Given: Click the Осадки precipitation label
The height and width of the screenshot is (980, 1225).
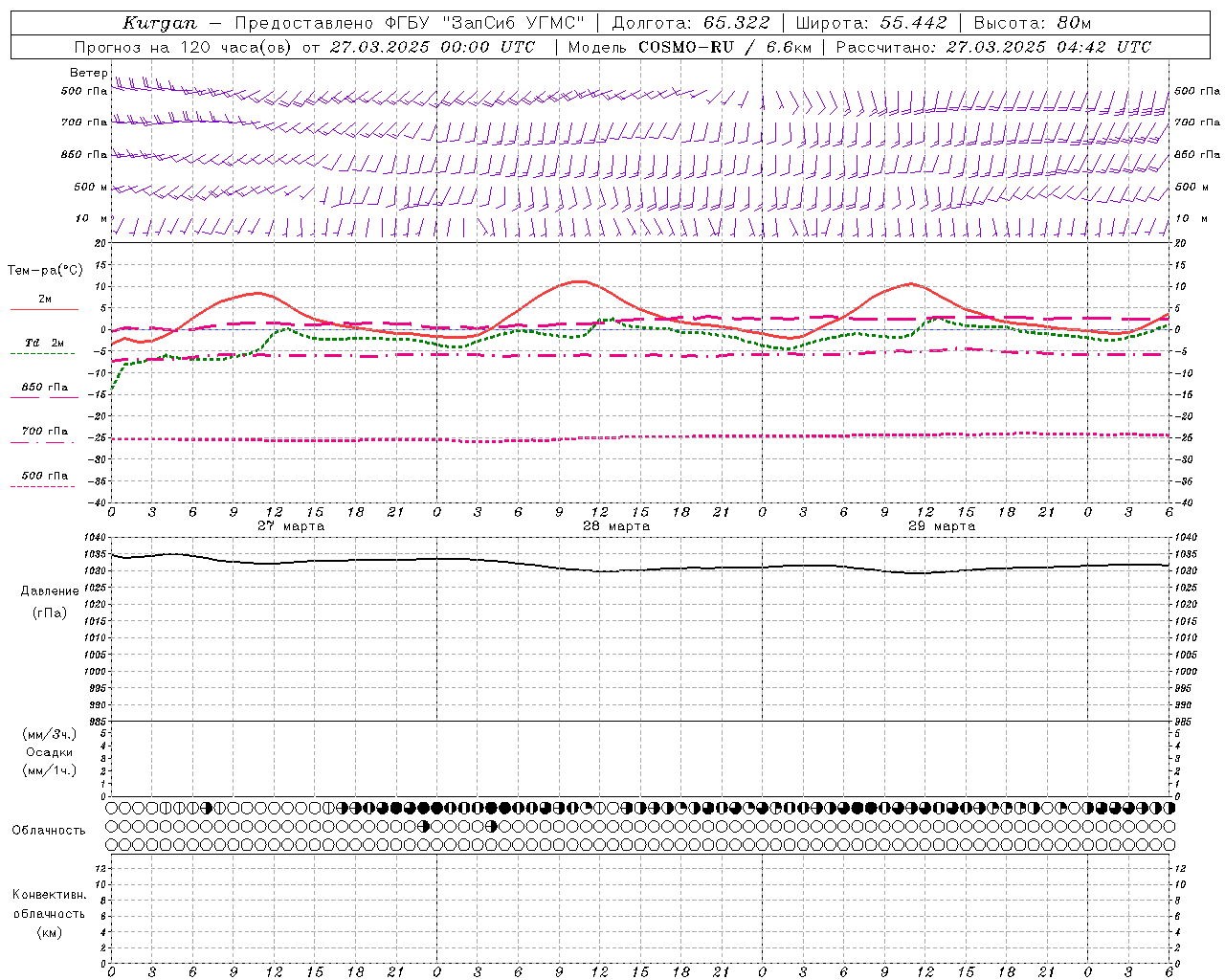Looking at the screenshot, I should tap(50, 752).
